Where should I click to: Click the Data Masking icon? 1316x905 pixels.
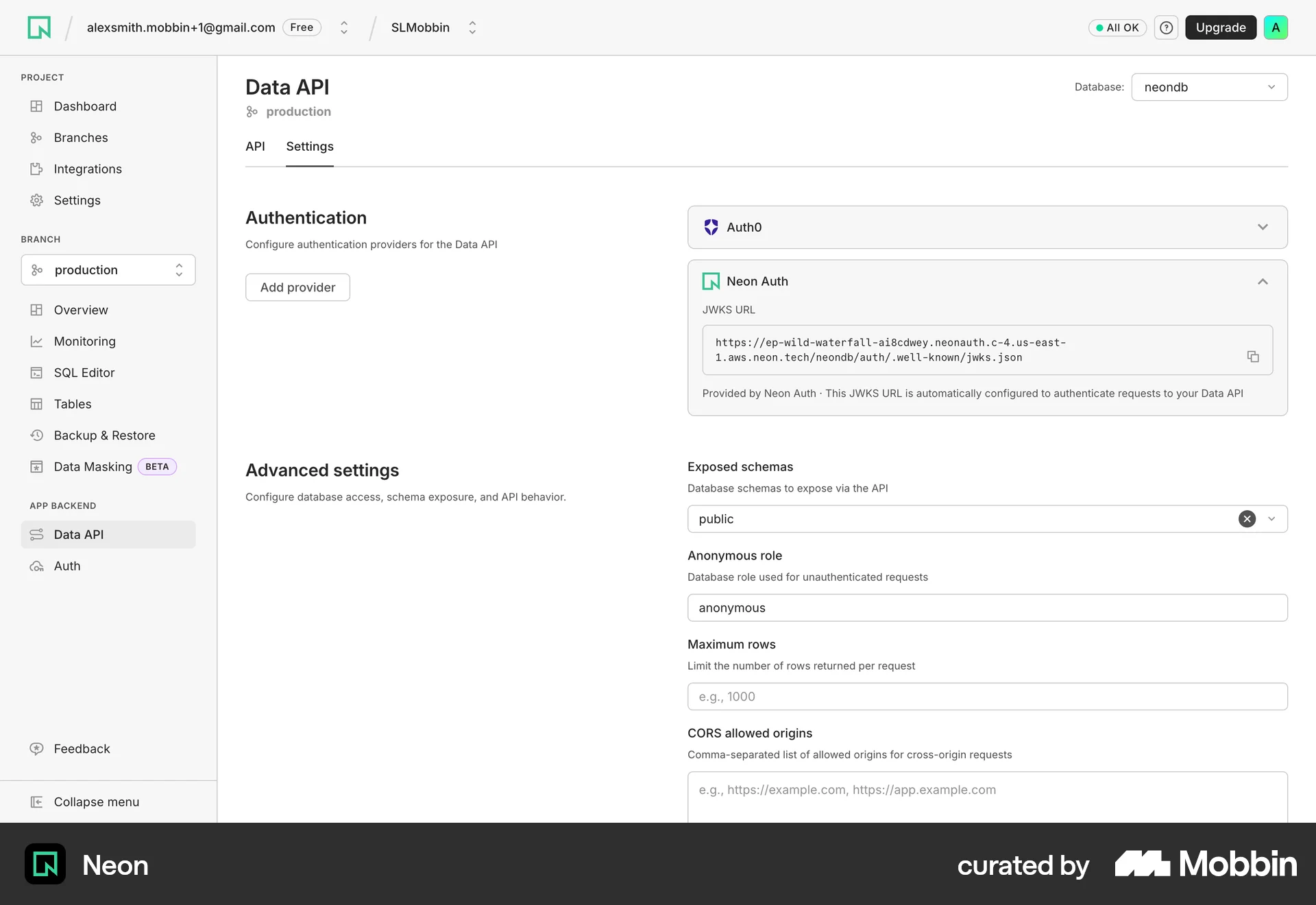[36, 467]
